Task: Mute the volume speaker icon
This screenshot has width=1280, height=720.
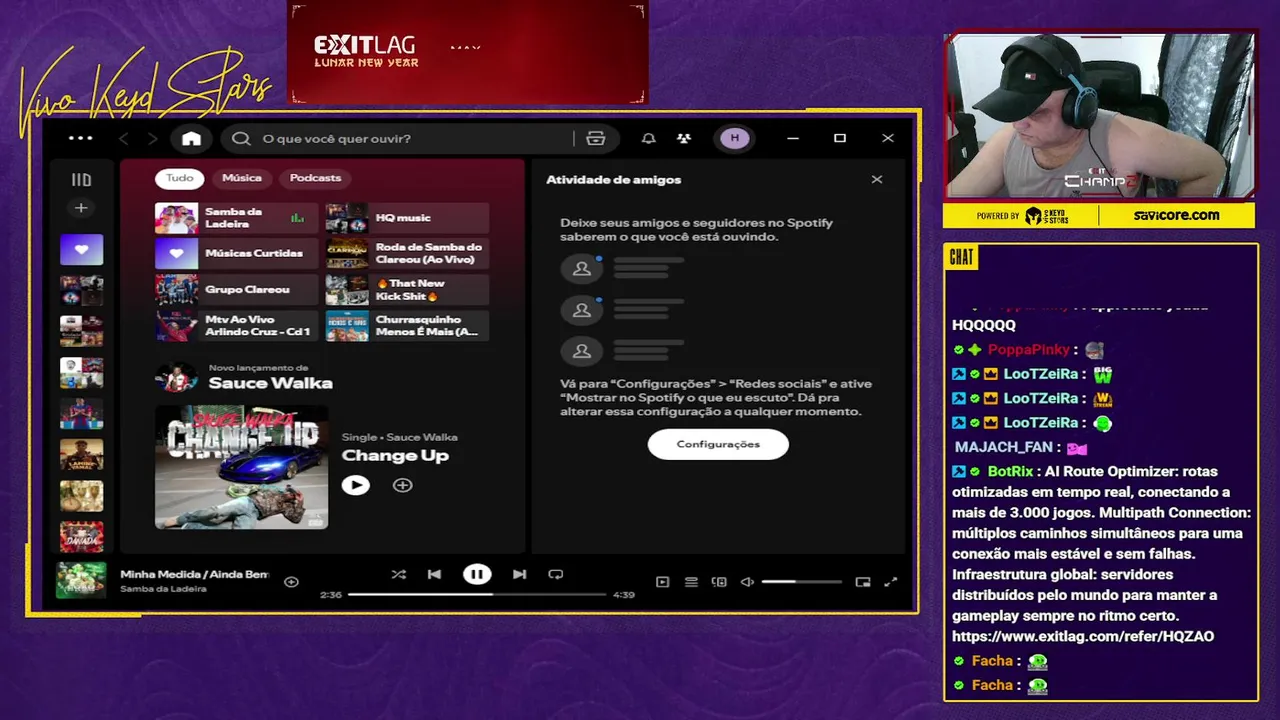Action: click(747, 582)
